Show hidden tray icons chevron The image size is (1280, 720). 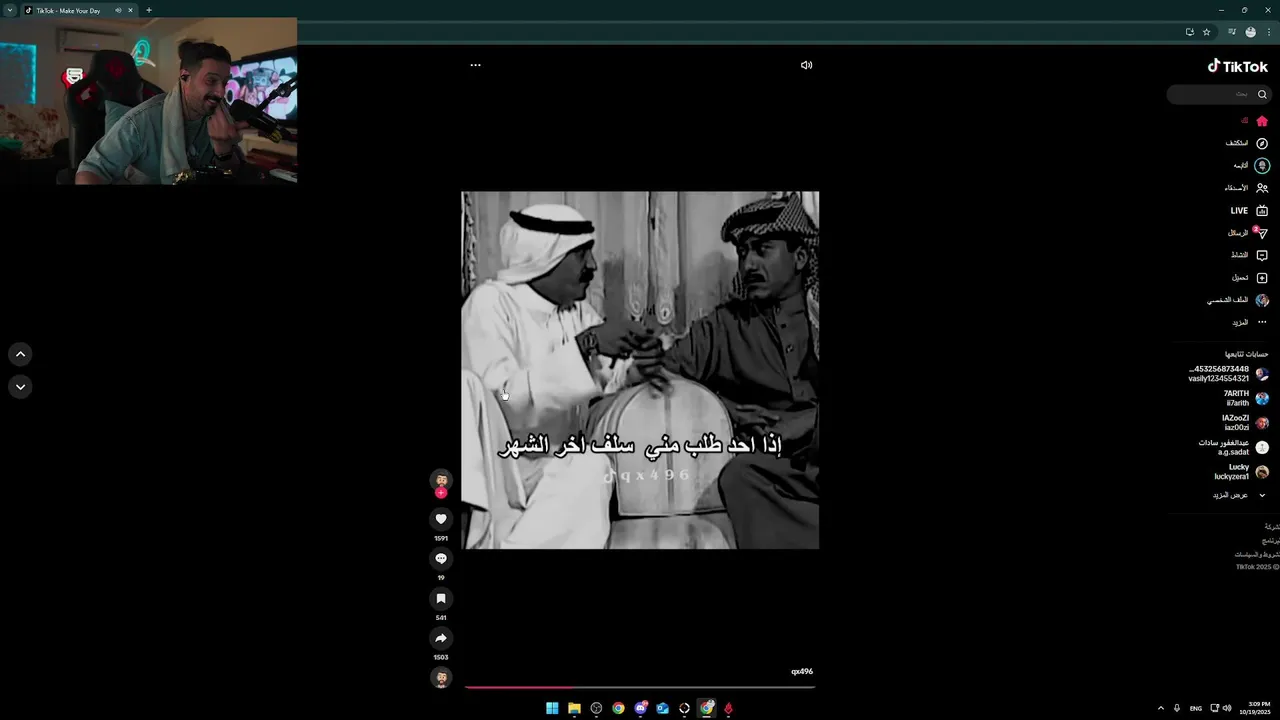tap(1161, 708)
